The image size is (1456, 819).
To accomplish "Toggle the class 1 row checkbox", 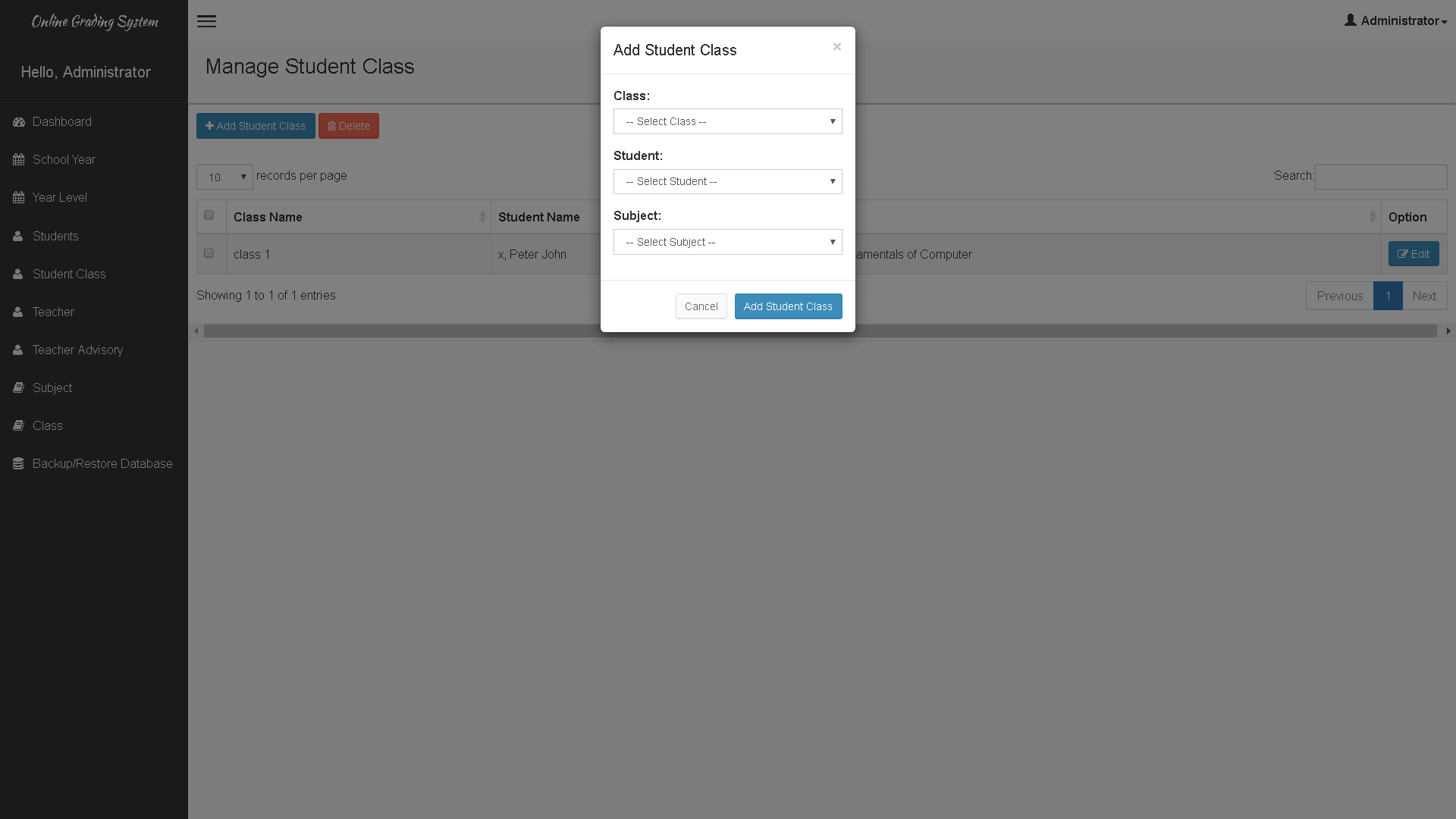I will pos(209,253).
